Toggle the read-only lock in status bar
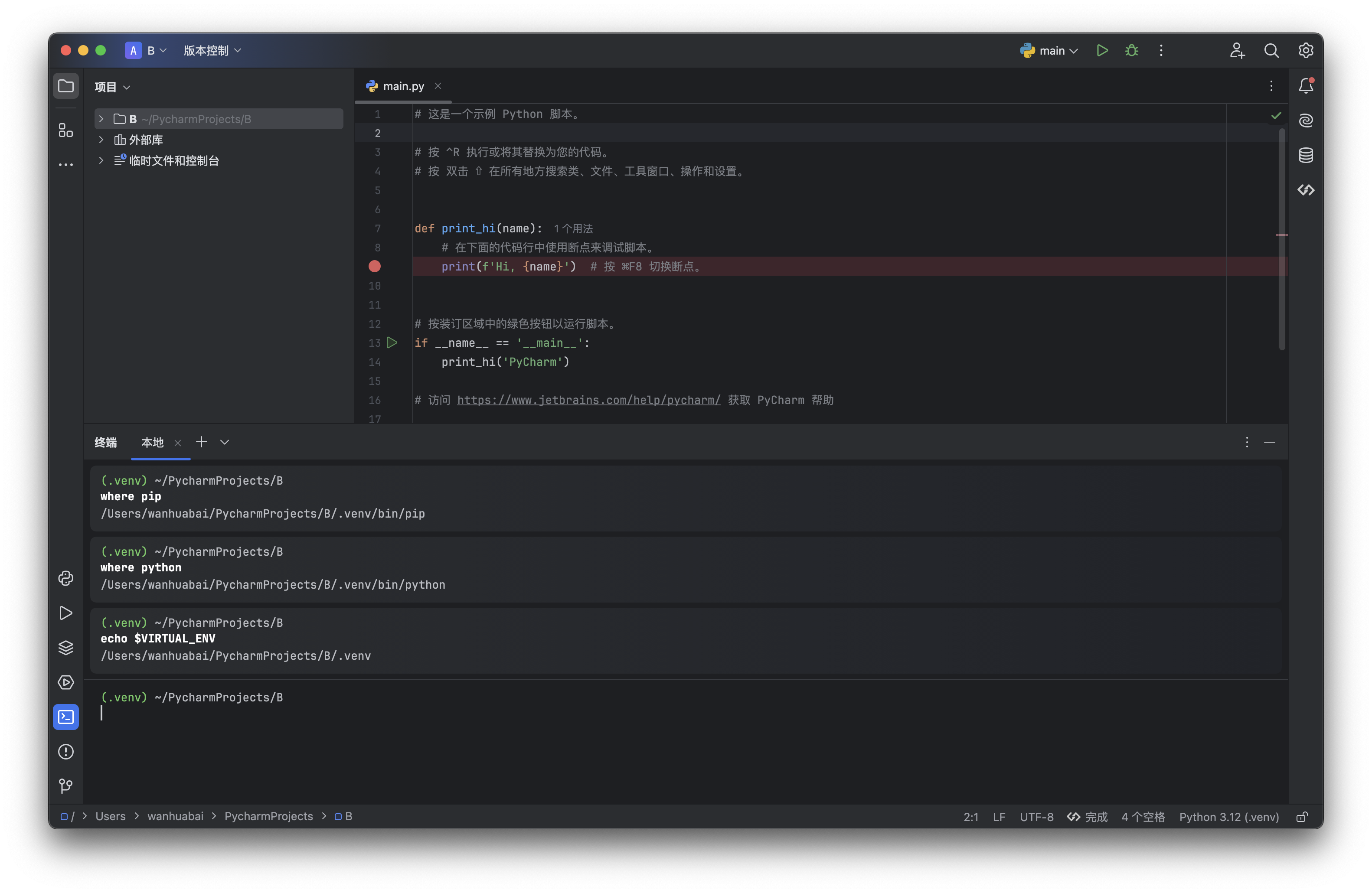This screenshot has width=1372, height=893. pyautogui.click(x=1302, y=817)
